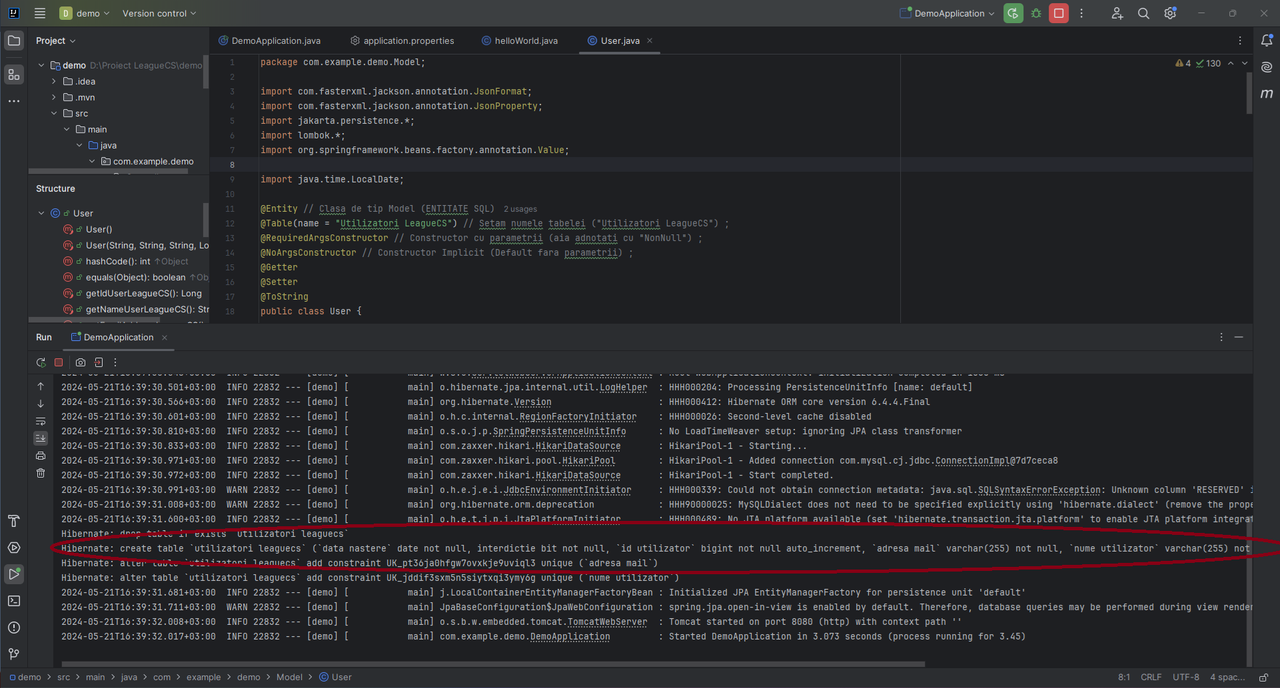Print console output printer icon
Screen dimensions: 1280x688
[41, 456]
